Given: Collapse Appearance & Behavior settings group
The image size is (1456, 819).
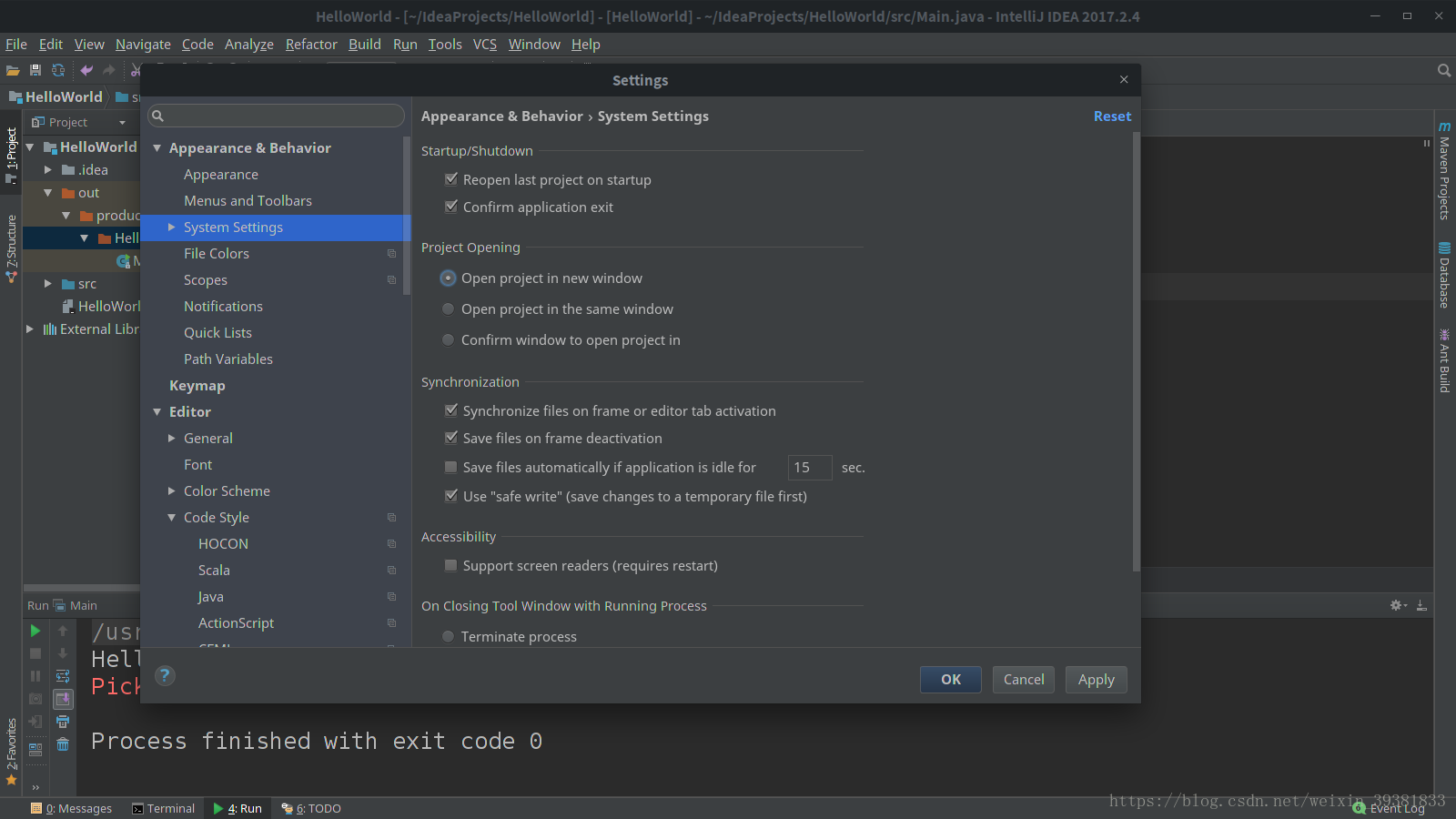Looking at the screenshot, I should pos(157,148).
